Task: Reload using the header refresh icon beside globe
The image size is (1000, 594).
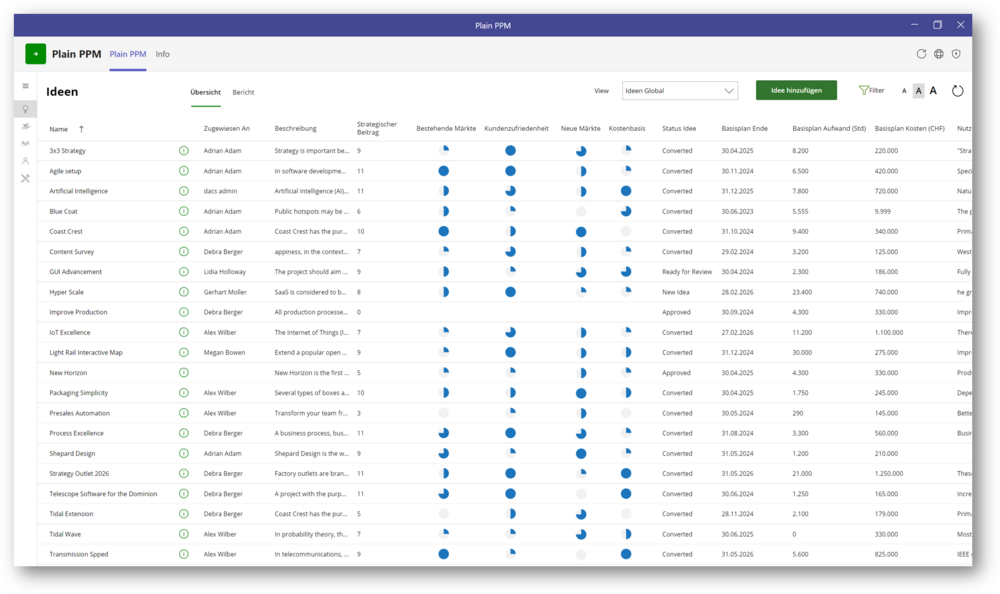Action: (921, 54)
